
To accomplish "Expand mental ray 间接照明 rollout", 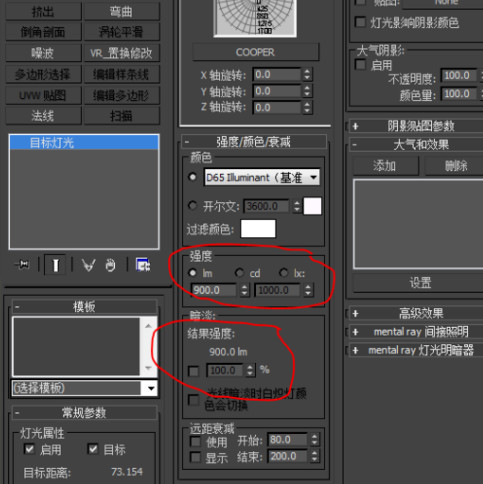I will coord(416,332).
